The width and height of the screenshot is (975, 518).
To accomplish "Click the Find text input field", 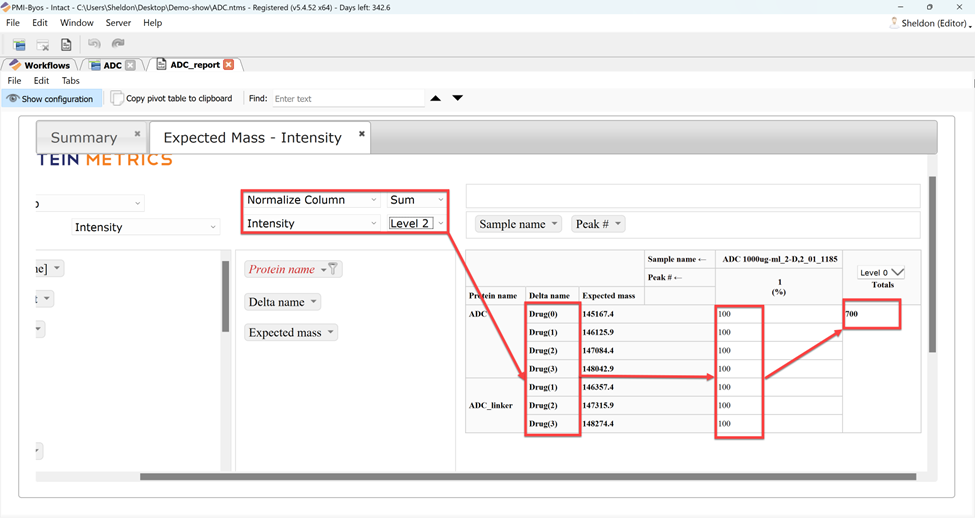I will tap(346, 99).
